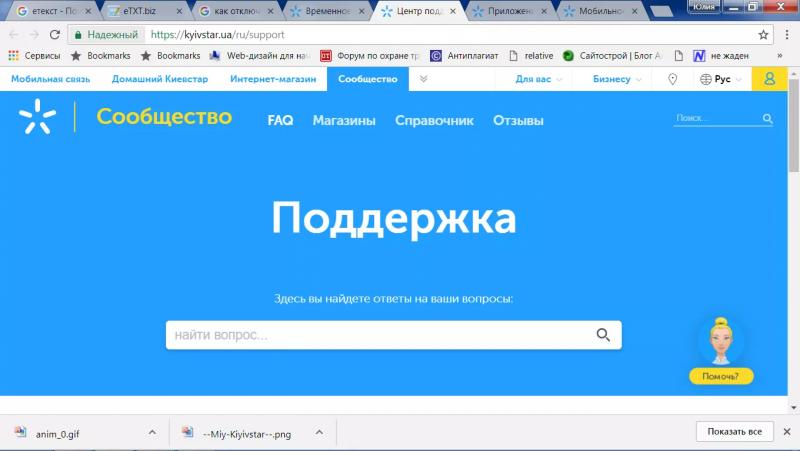The width and height of the screenshot is (800, 451).
Task: Open the Форум по охране труда bookmark
Action: (370, 56)
